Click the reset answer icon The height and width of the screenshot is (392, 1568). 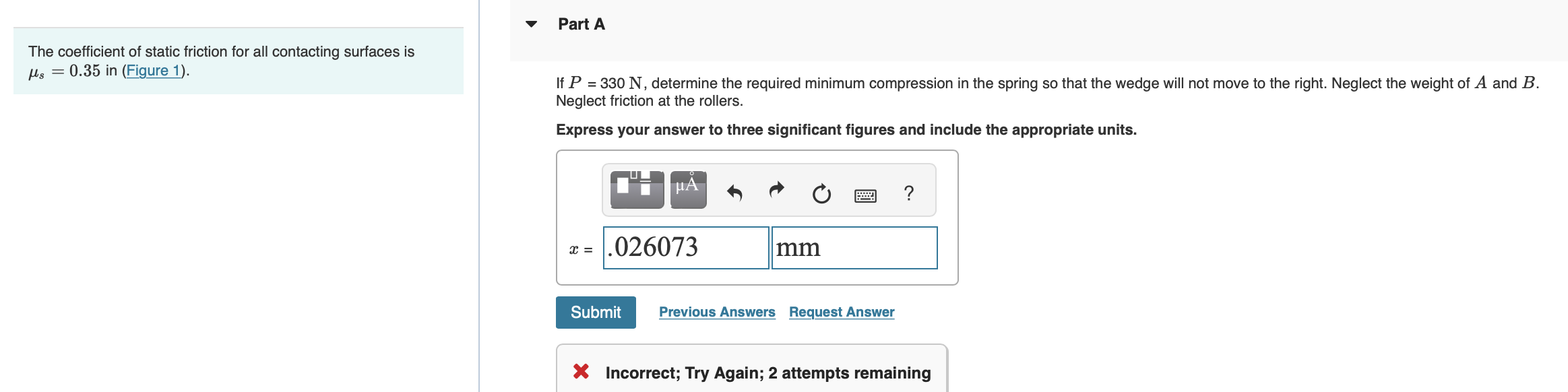pyautogui.click(x=821, y=193)
